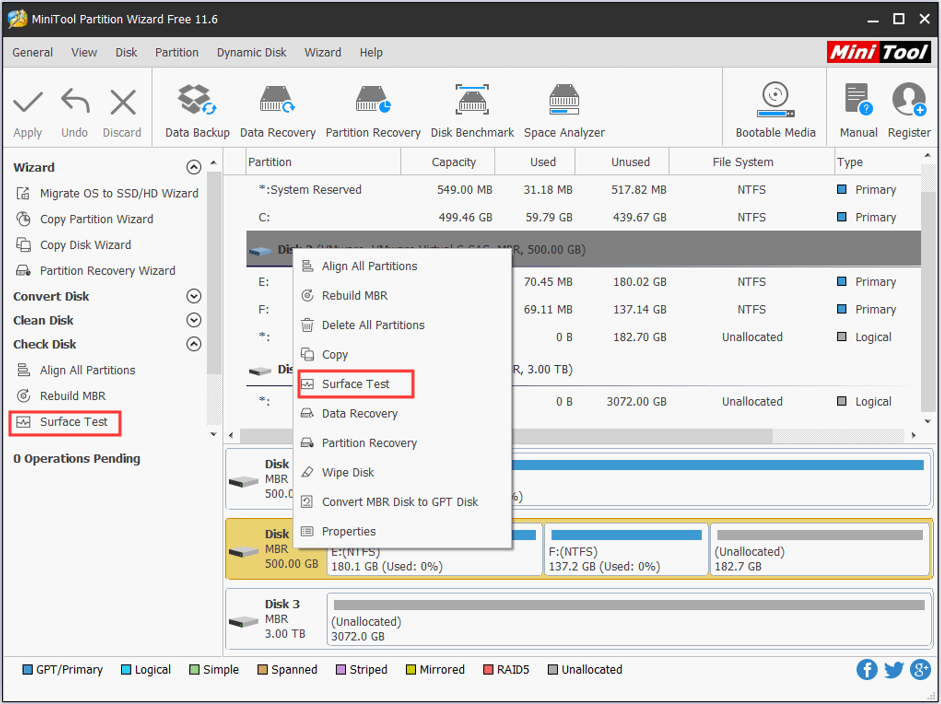
Task: Click the Register icon
Action: click(x=909, y=100)
